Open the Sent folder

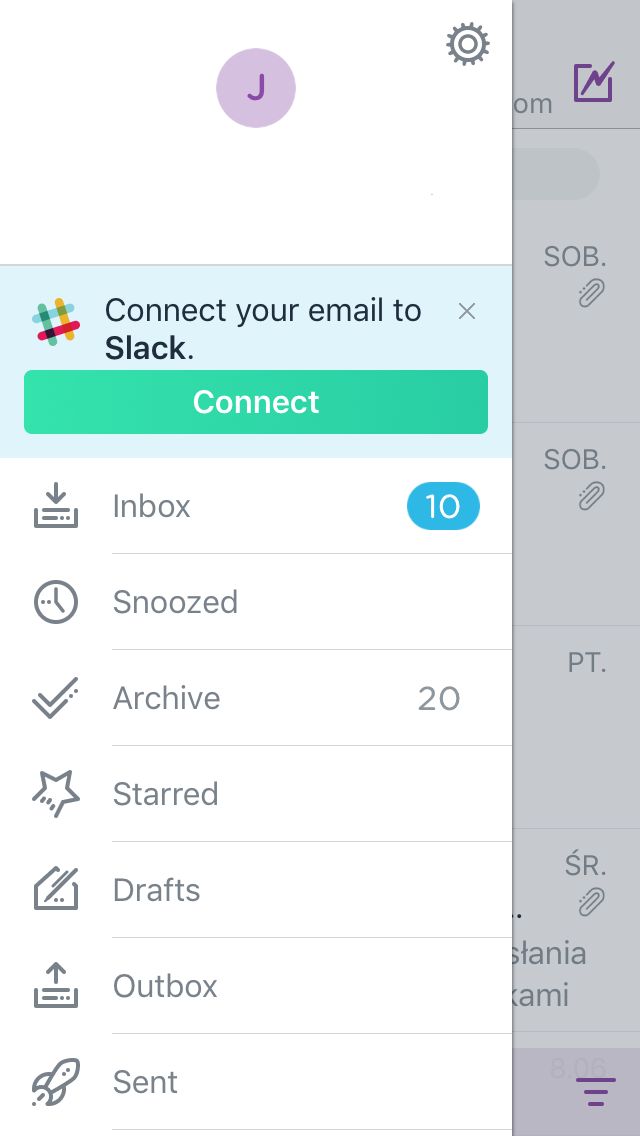coord(146,1082)
